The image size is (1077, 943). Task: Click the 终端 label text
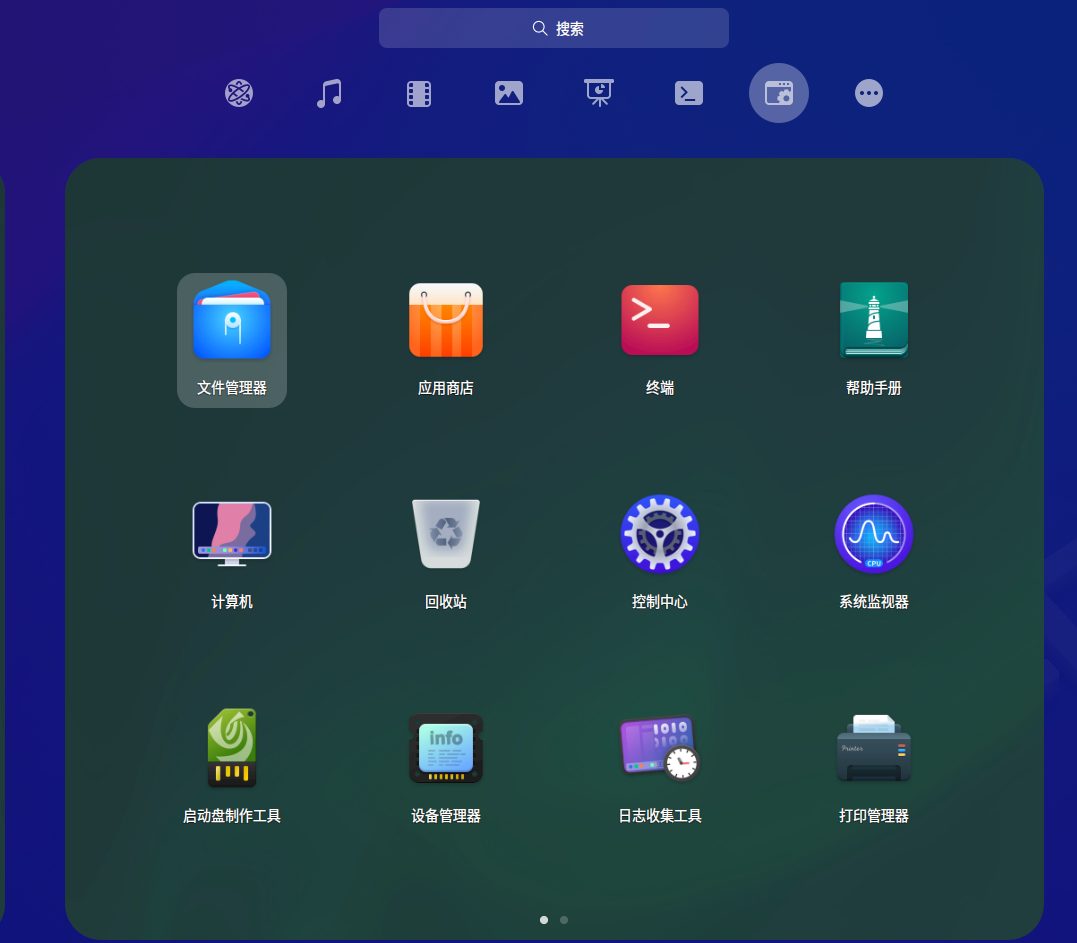tap(659, 388)
